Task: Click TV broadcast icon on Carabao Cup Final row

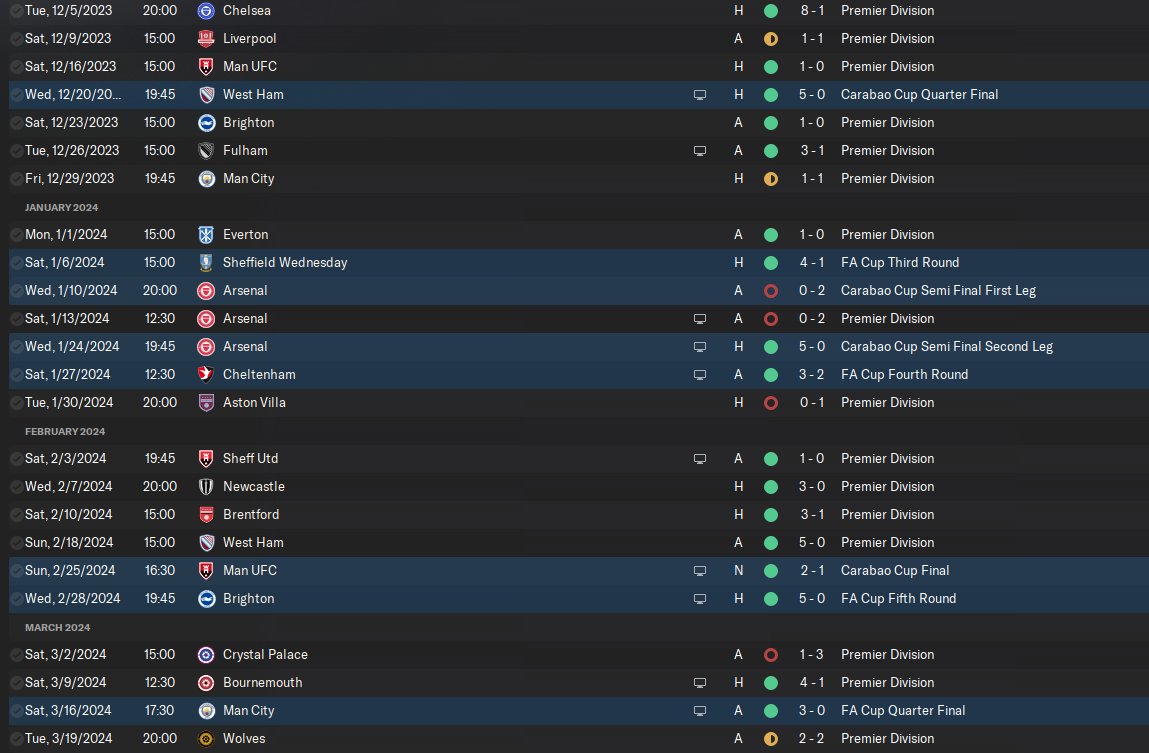Action: coord(700,571)
